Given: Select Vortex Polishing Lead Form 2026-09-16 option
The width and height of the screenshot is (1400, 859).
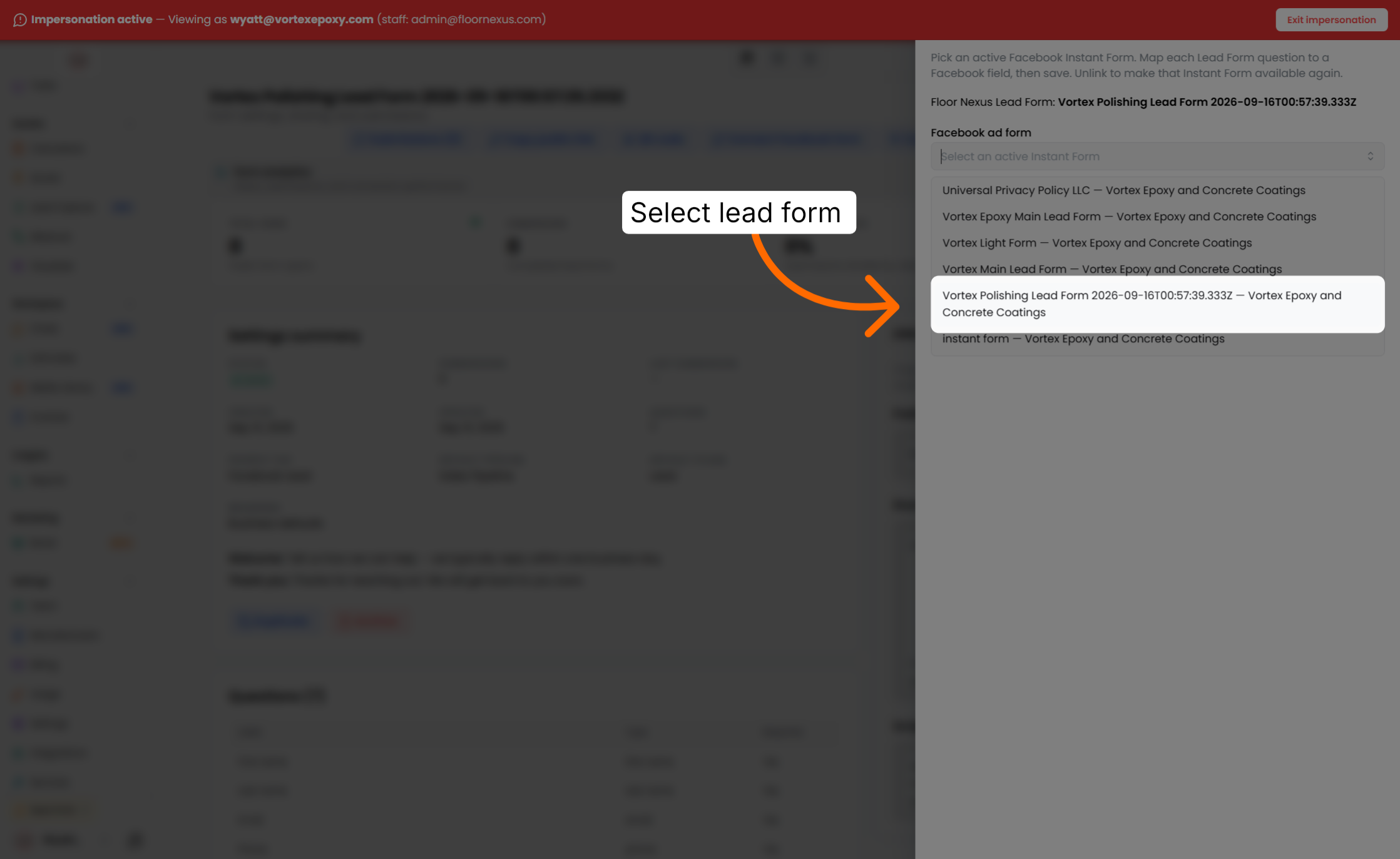Looking at the screenshot, I should (1157, 304).
